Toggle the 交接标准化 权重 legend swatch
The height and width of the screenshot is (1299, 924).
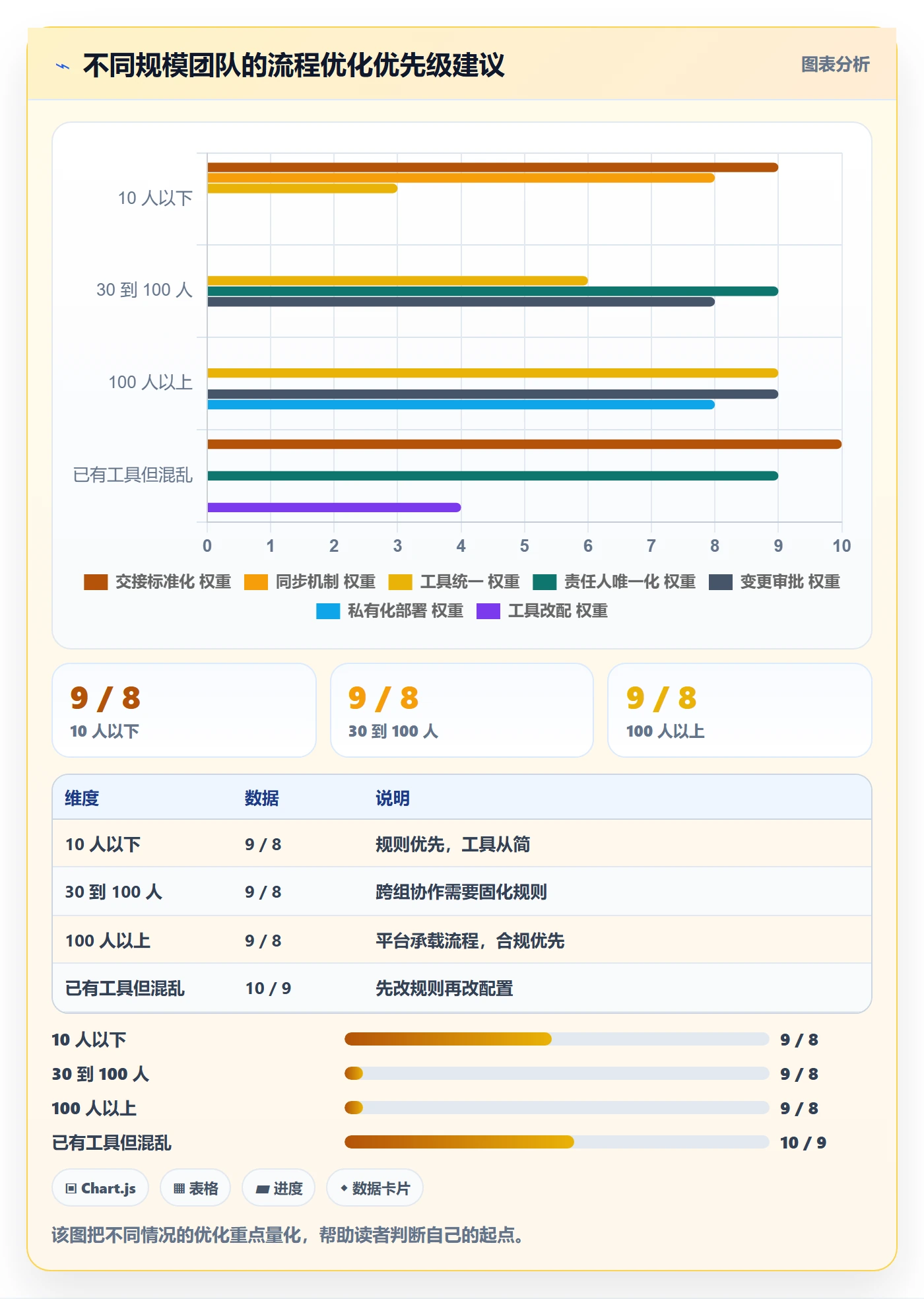click(x=96, y=582)
